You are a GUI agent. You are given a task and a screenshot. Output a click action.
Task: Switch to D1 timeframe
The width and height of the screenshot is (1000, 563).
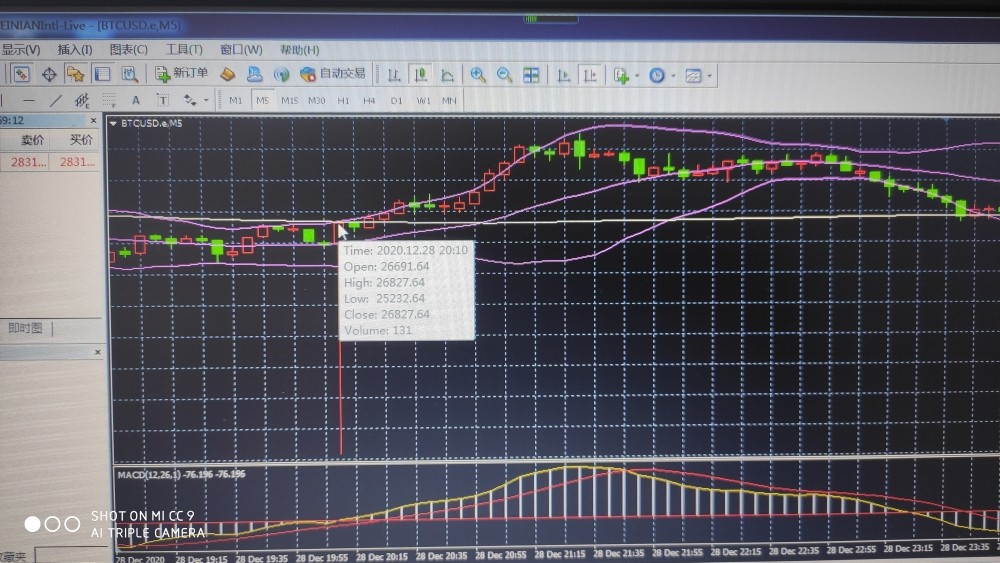click(396, 101)
